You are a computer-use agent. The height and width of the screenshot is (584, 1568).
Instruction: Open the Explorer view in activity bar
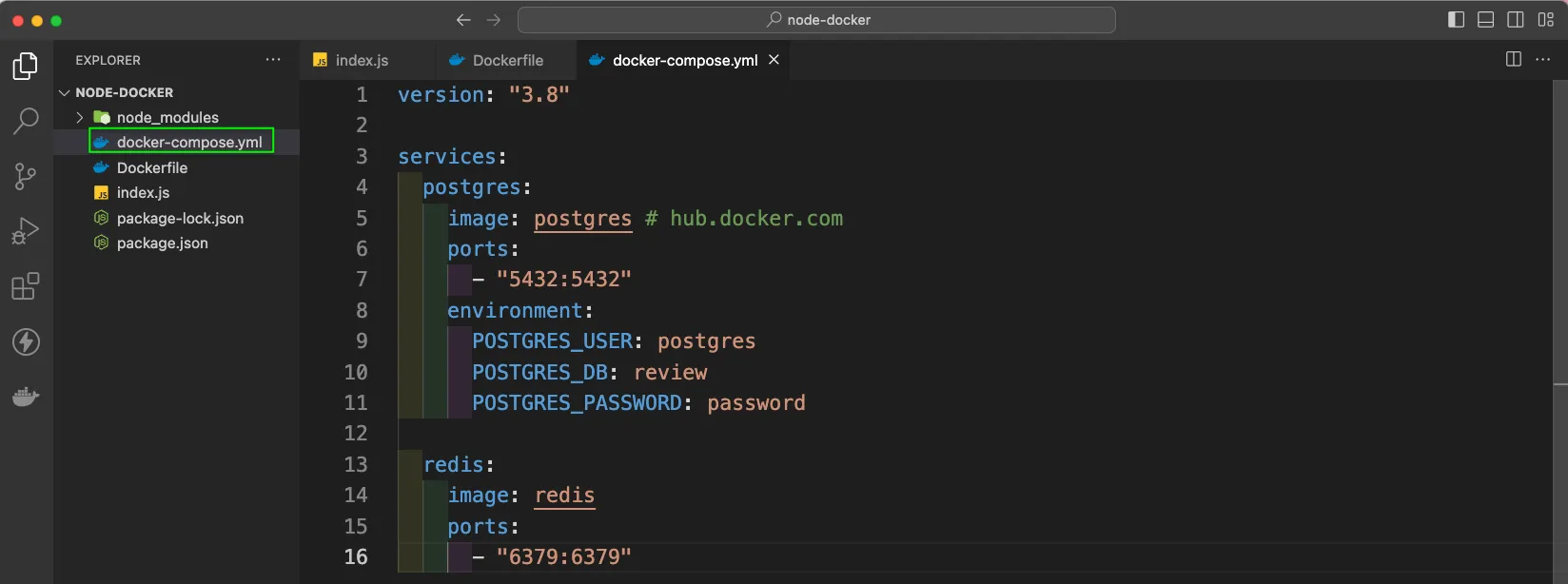(x=26, y=66)
